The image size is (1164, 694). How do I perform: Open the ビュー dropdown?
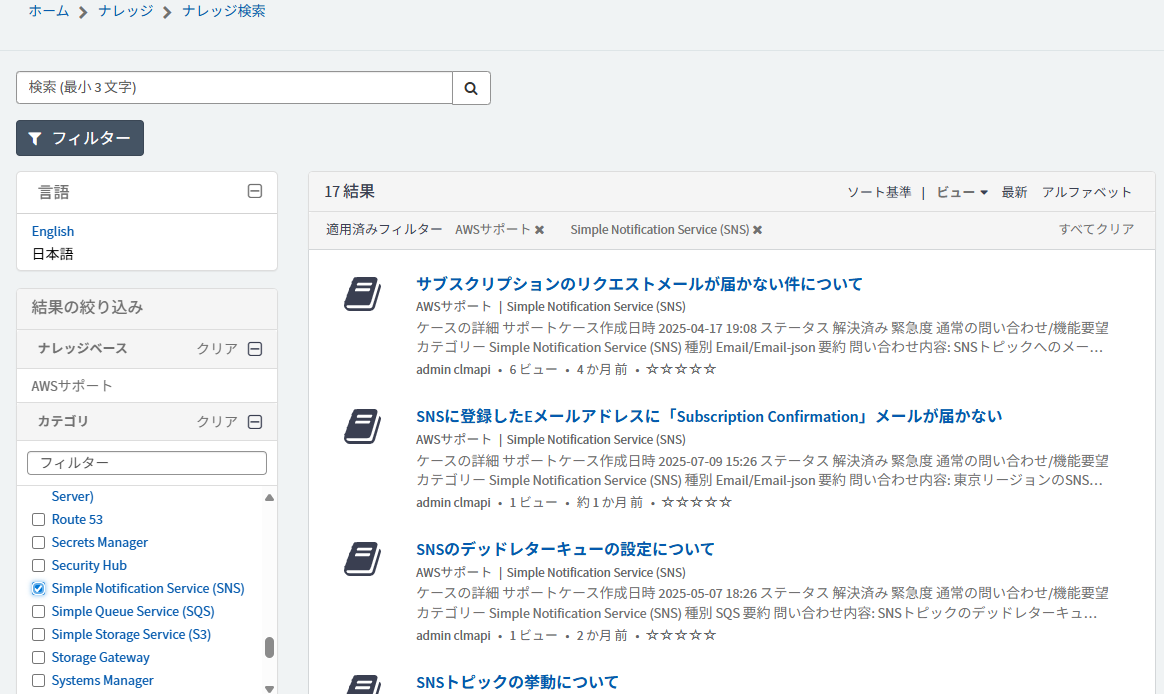tap(961, 192)
